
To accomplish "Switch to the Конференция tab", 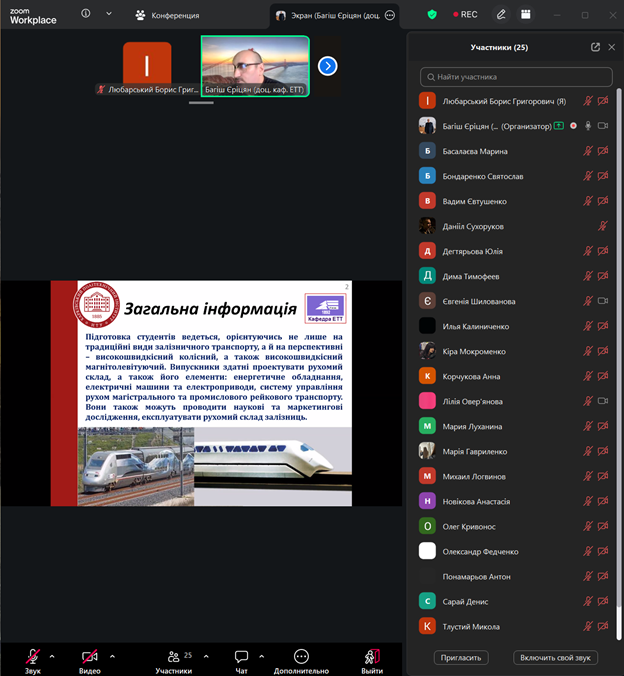I will [168, 15].
